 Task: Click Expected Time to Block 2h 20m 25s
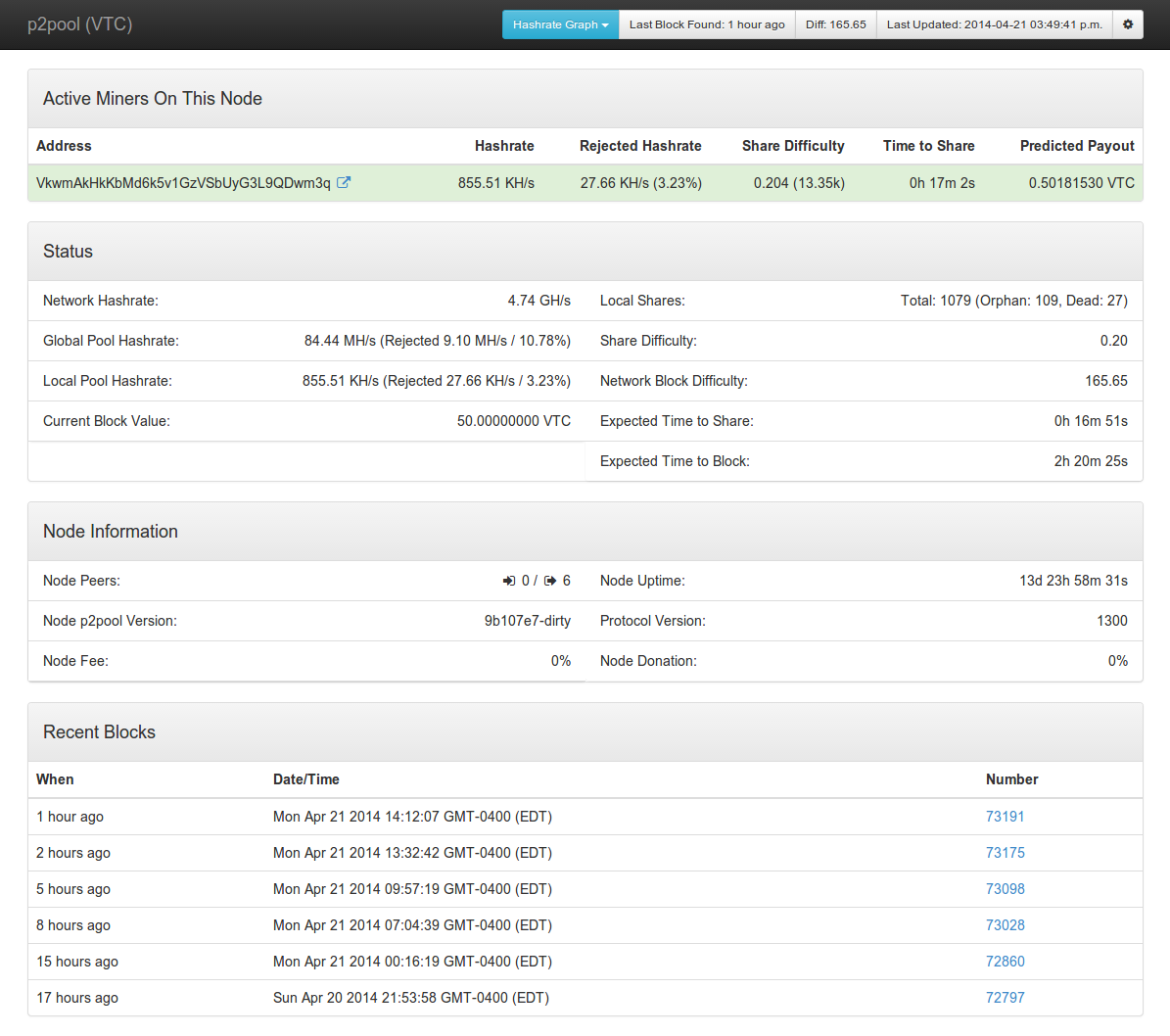1090,461
